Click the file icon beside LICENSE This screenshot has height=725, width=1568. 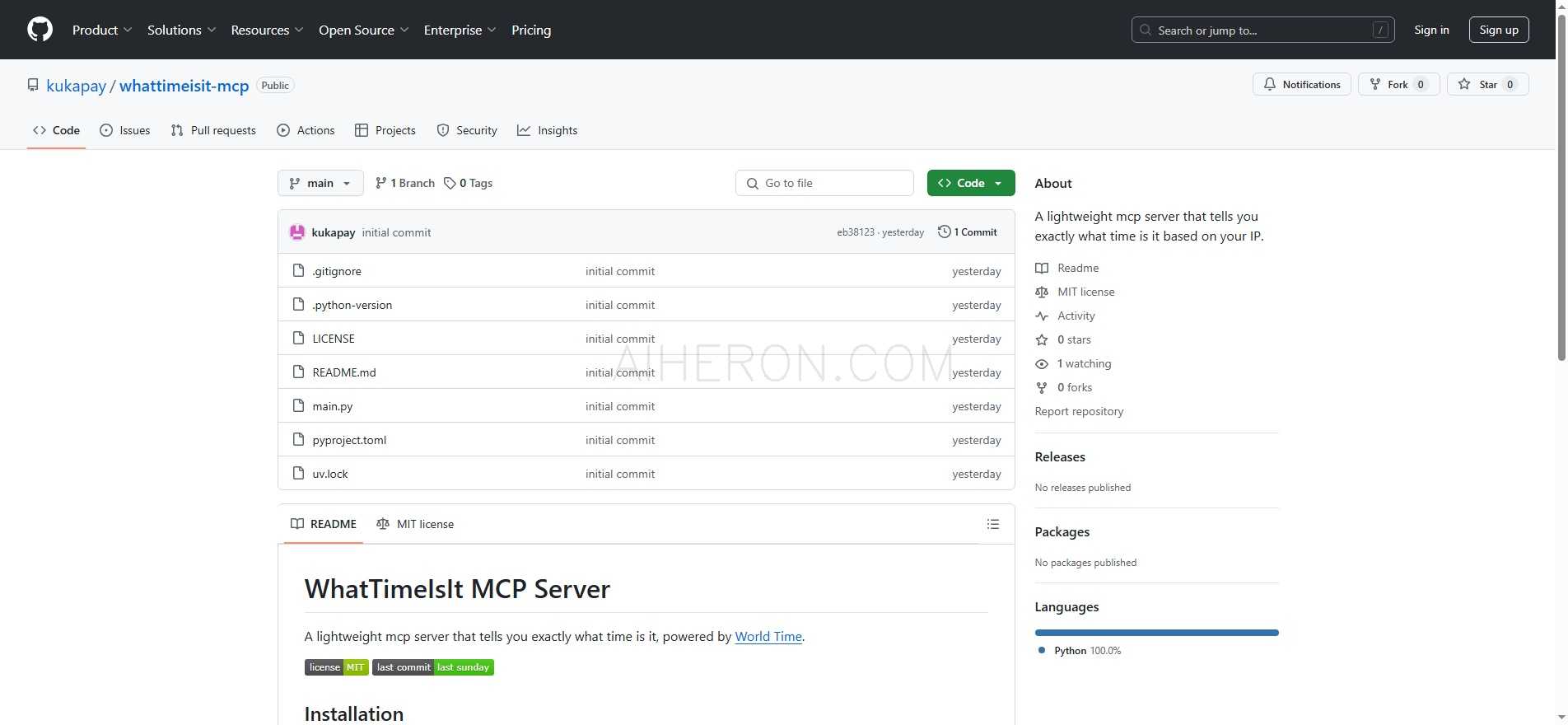pyautogui.click(x=299, y=339)
